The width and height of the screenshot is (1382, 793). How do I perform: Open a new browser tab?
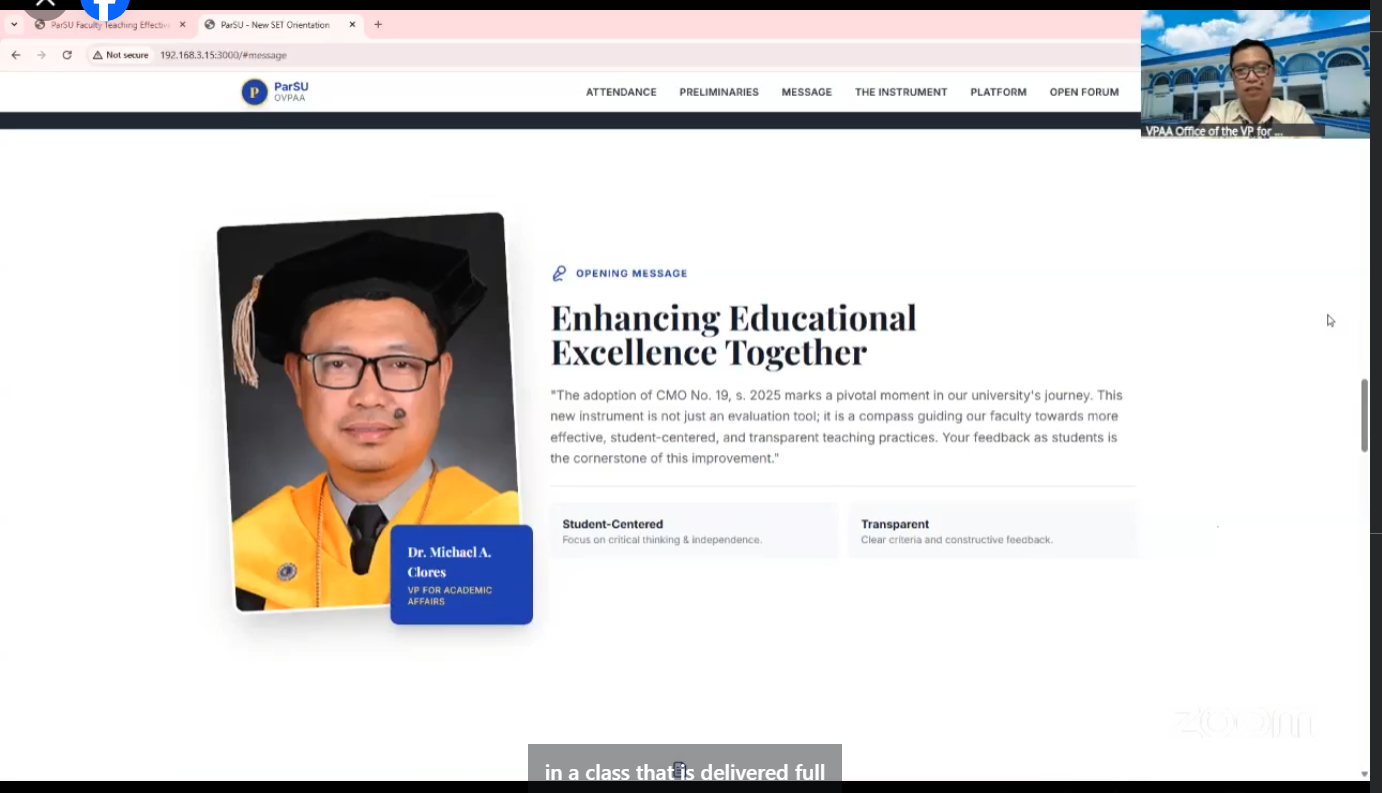coord(378,25)
